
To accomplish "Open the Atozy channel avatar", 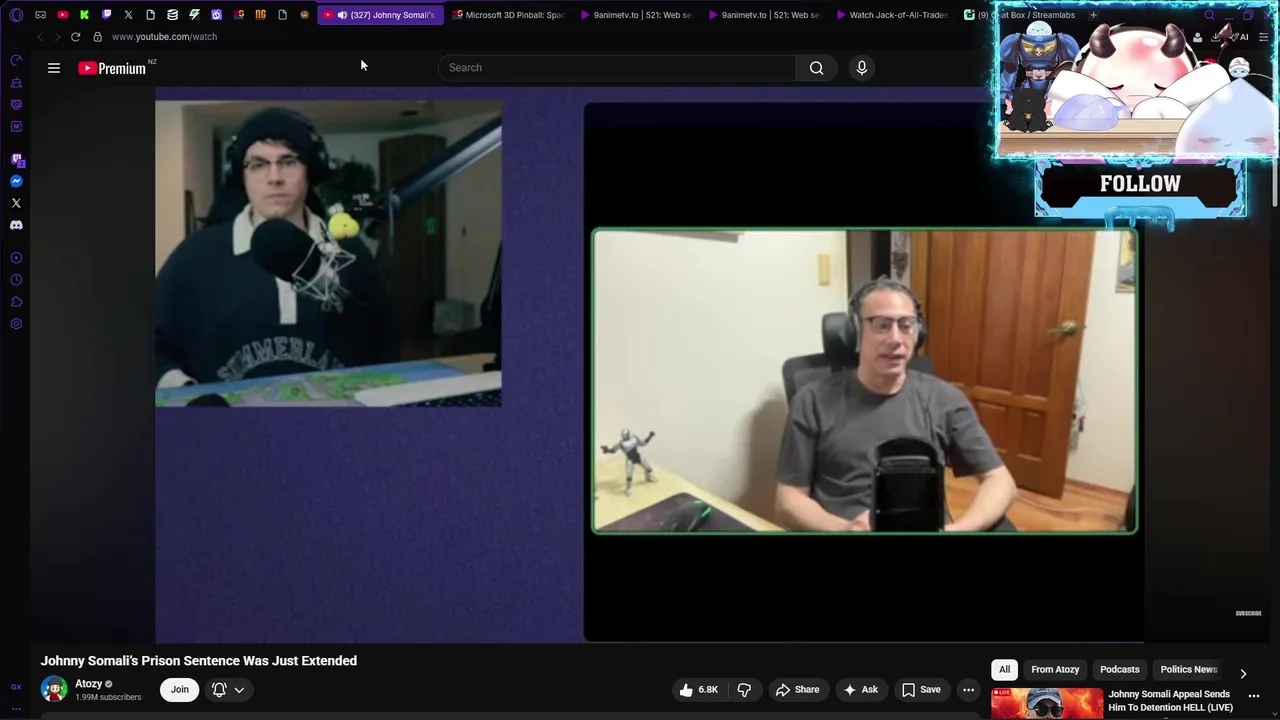I will coord(54,689).
